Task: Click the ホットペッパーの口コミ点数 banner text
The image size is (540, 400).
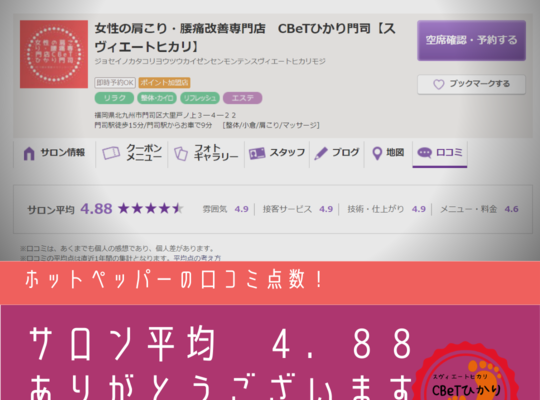Action: [174, 279]
